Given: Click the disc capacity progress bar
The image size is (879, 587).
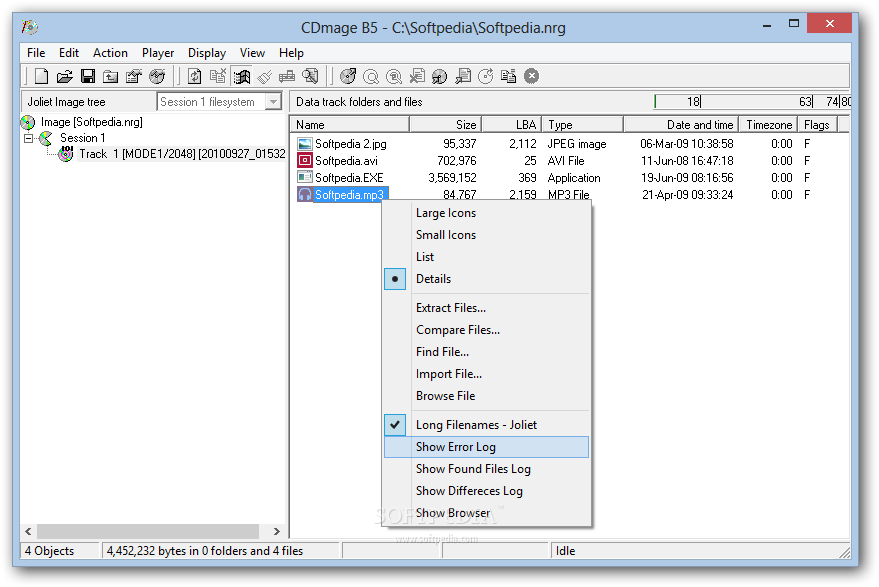Looking at the screenshot, I should pos(752,101).
